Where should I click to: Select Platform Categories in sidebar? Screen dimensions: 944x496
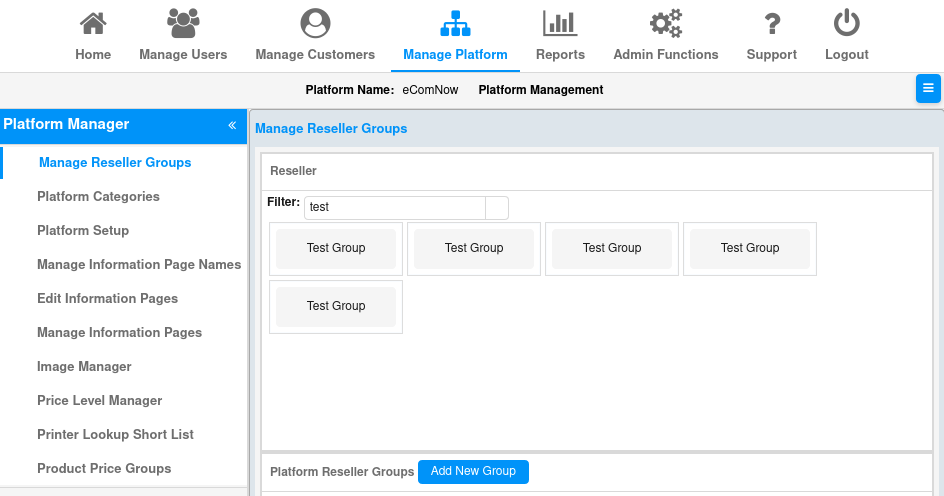98,197
